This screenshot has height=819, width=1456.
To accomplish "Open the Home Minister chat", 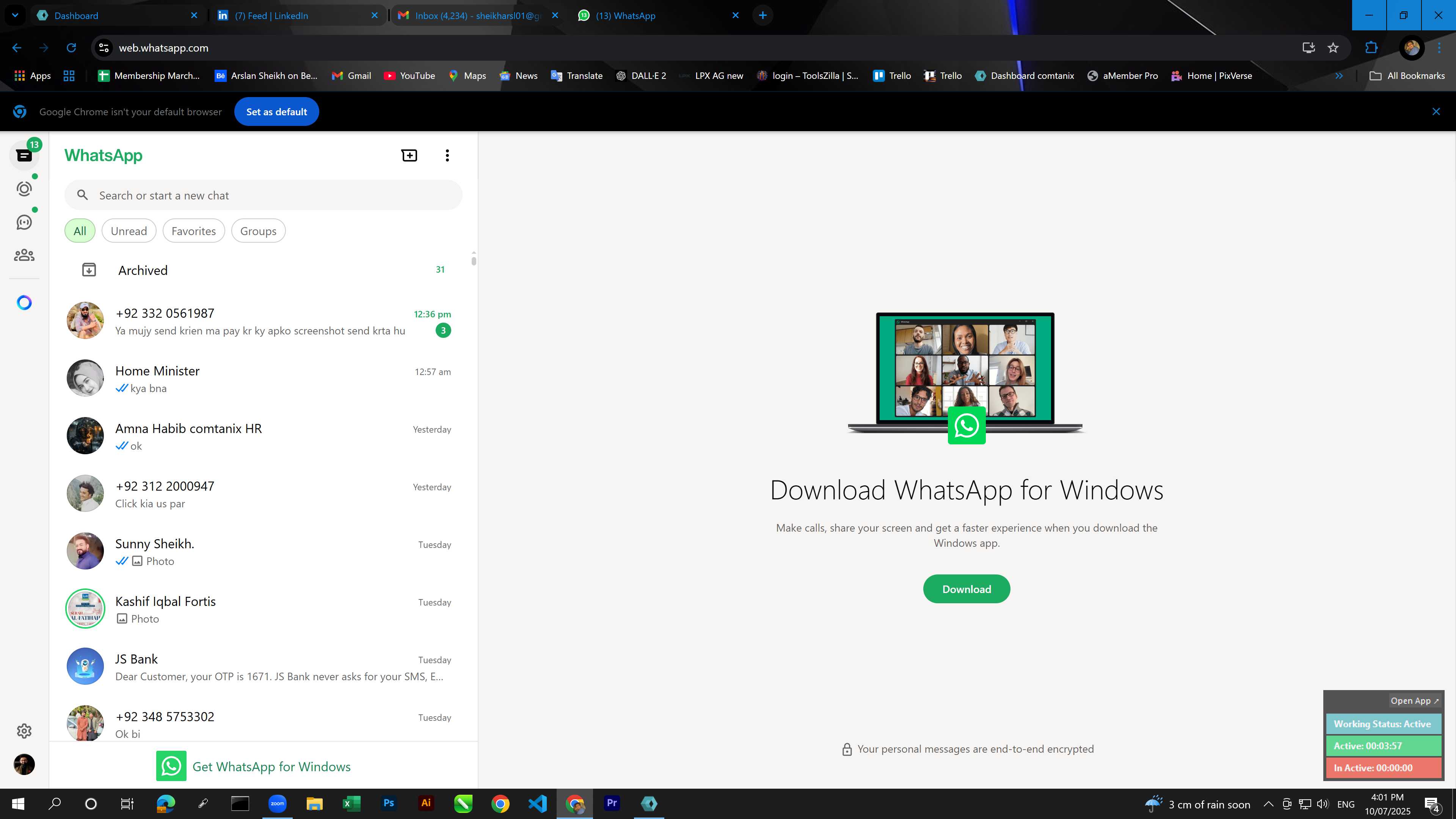I will point(264,379).
